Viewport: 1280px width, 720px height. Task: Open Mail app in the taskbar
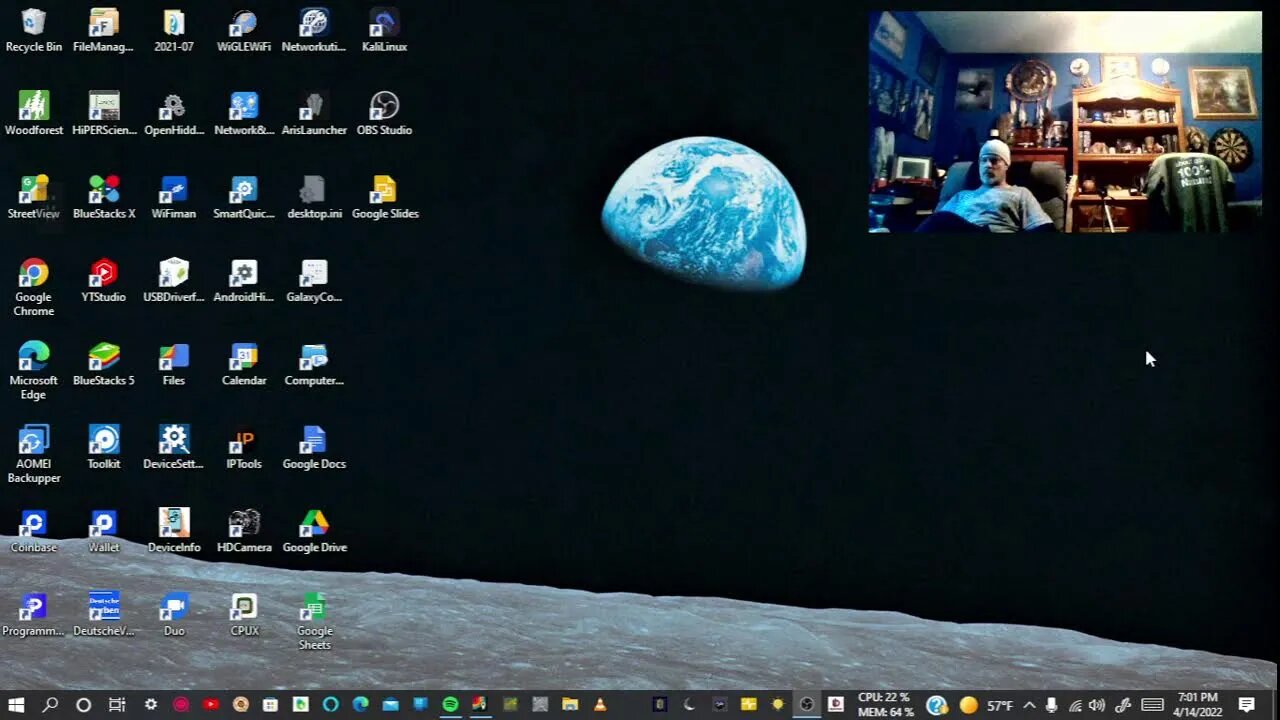point(390,705)
